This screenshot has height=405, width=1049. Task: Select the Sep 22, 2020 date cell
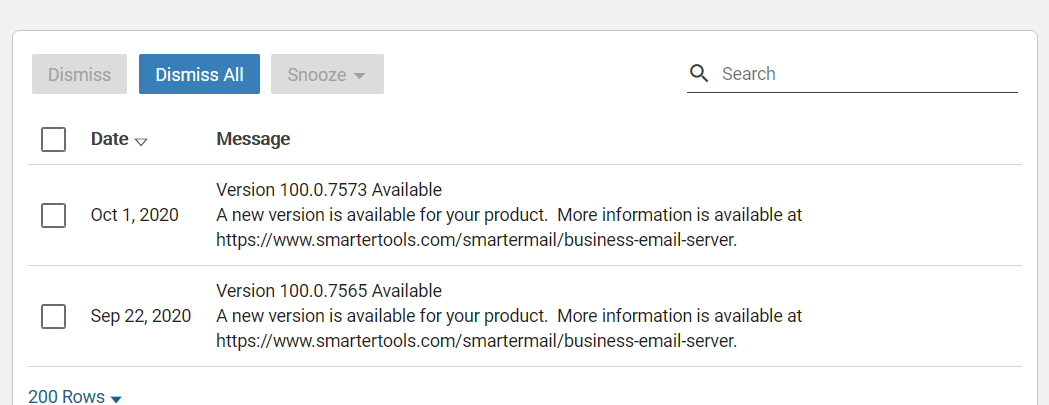pyautogui.click(x=141, y=316)
